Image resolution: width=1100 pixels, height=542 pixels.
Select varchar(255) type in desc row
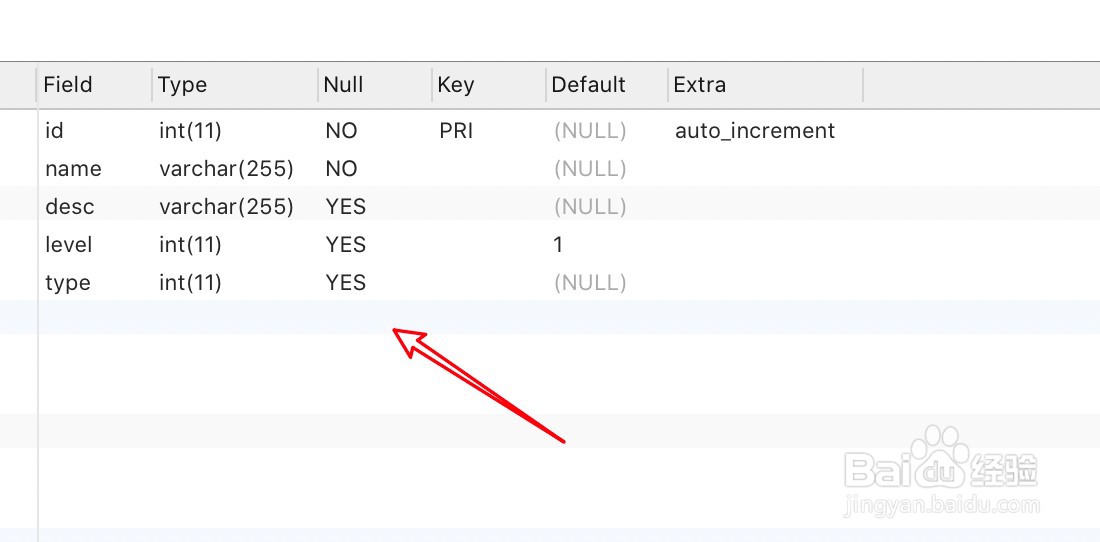[x=226, y=207]
